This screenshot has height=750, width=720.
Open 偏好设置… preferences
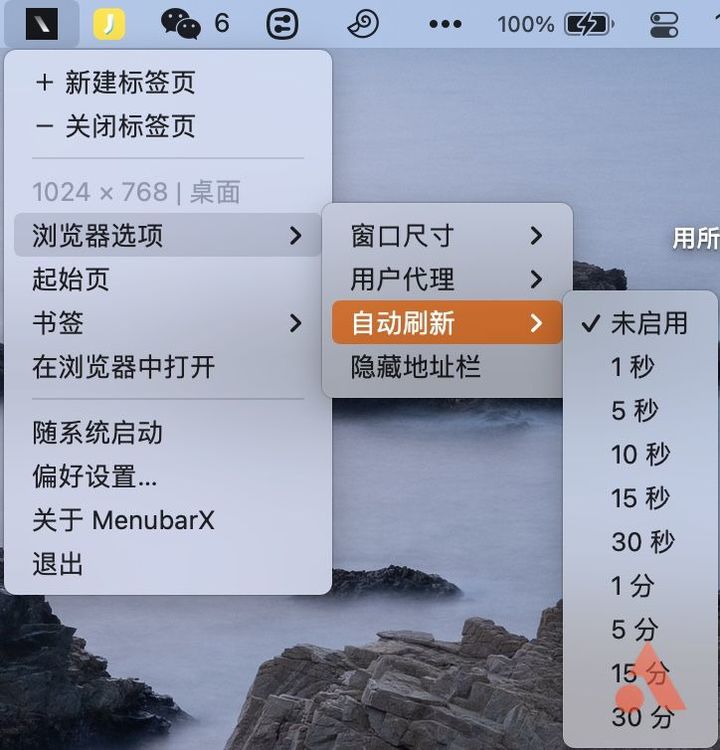point(167,476)
